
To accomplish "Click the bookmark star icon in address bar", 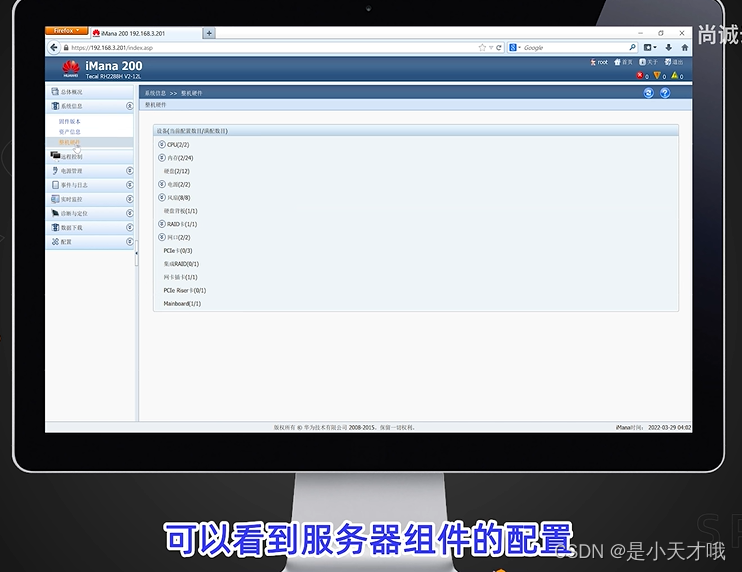I will [x=482, y=47].
